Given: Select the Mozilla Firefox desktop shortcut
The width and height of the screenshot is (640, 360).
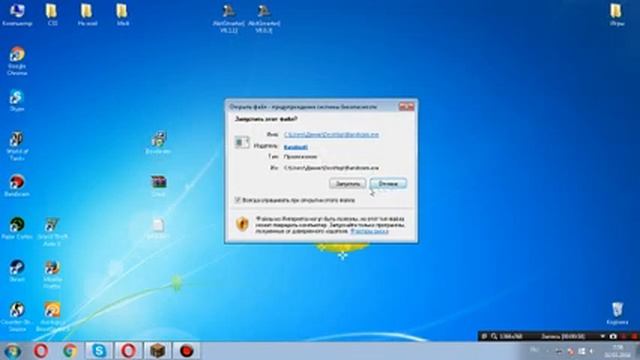Looking at the screenshot, I should coord(52,274).
